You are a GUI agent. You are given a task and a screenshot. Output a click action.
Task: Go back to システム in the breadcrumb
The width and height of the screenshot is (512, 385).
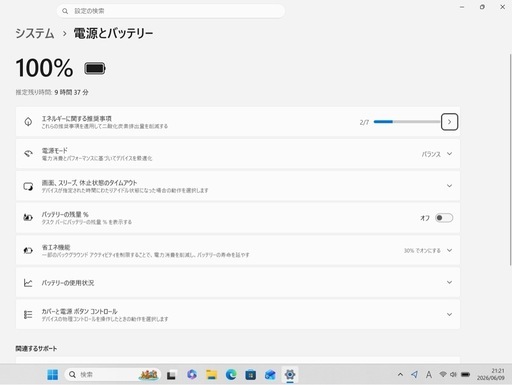tap(35, 33)
